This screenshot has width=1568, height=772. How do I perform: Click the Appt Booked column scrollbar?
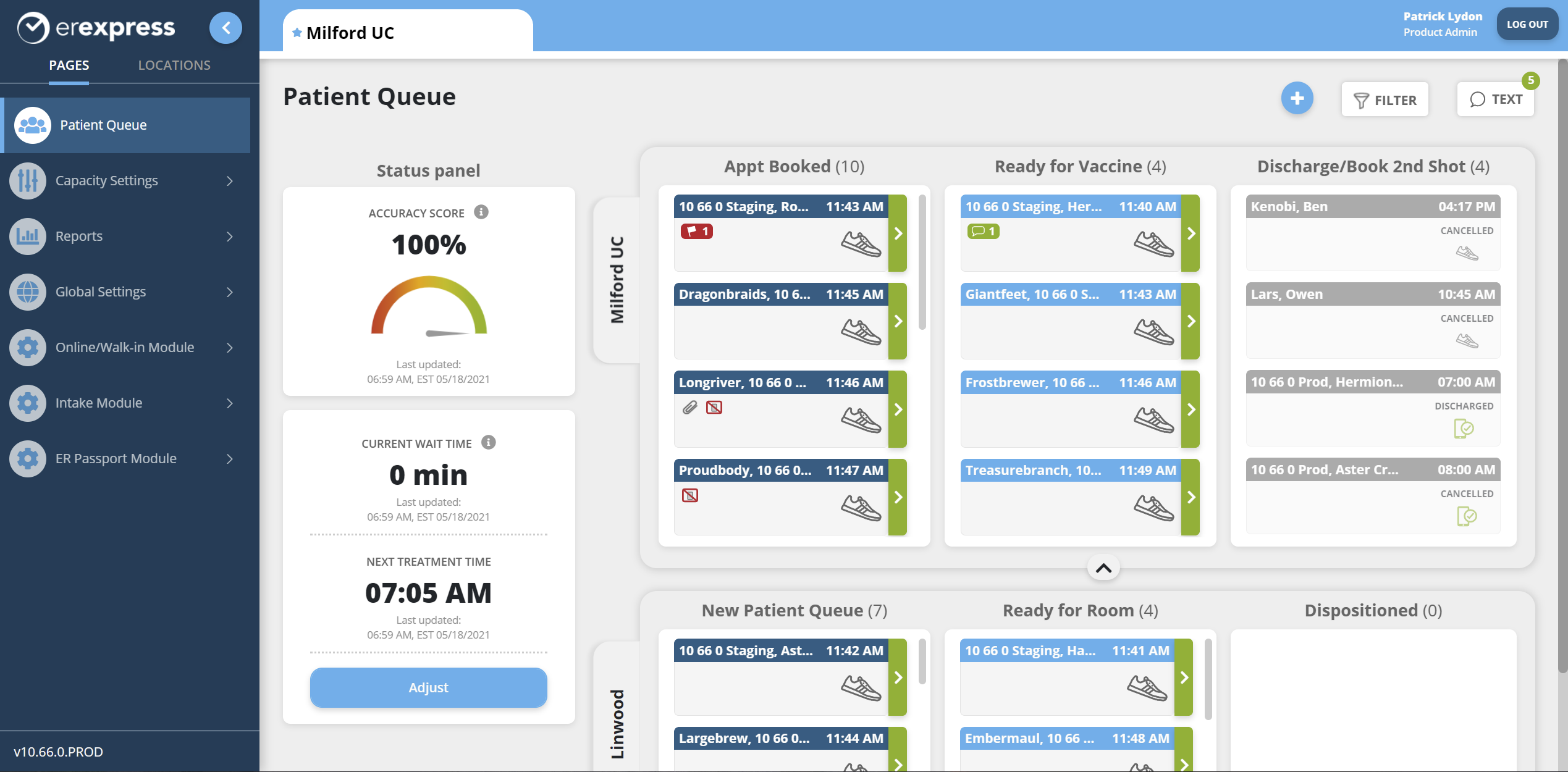(922, 262)
